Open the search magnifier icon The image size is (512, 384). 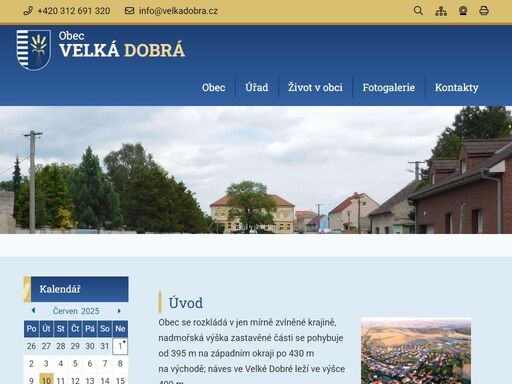[x=418, y=11]
